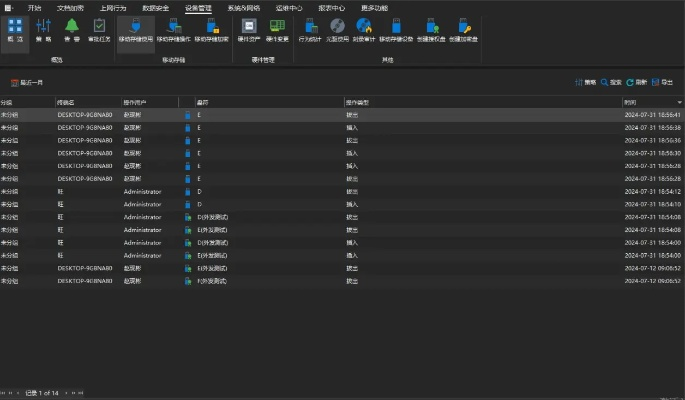Open the 报表中心 tab
Image resolution: width=685 pixels, height=400 pixels.
[x=331, y=7]
